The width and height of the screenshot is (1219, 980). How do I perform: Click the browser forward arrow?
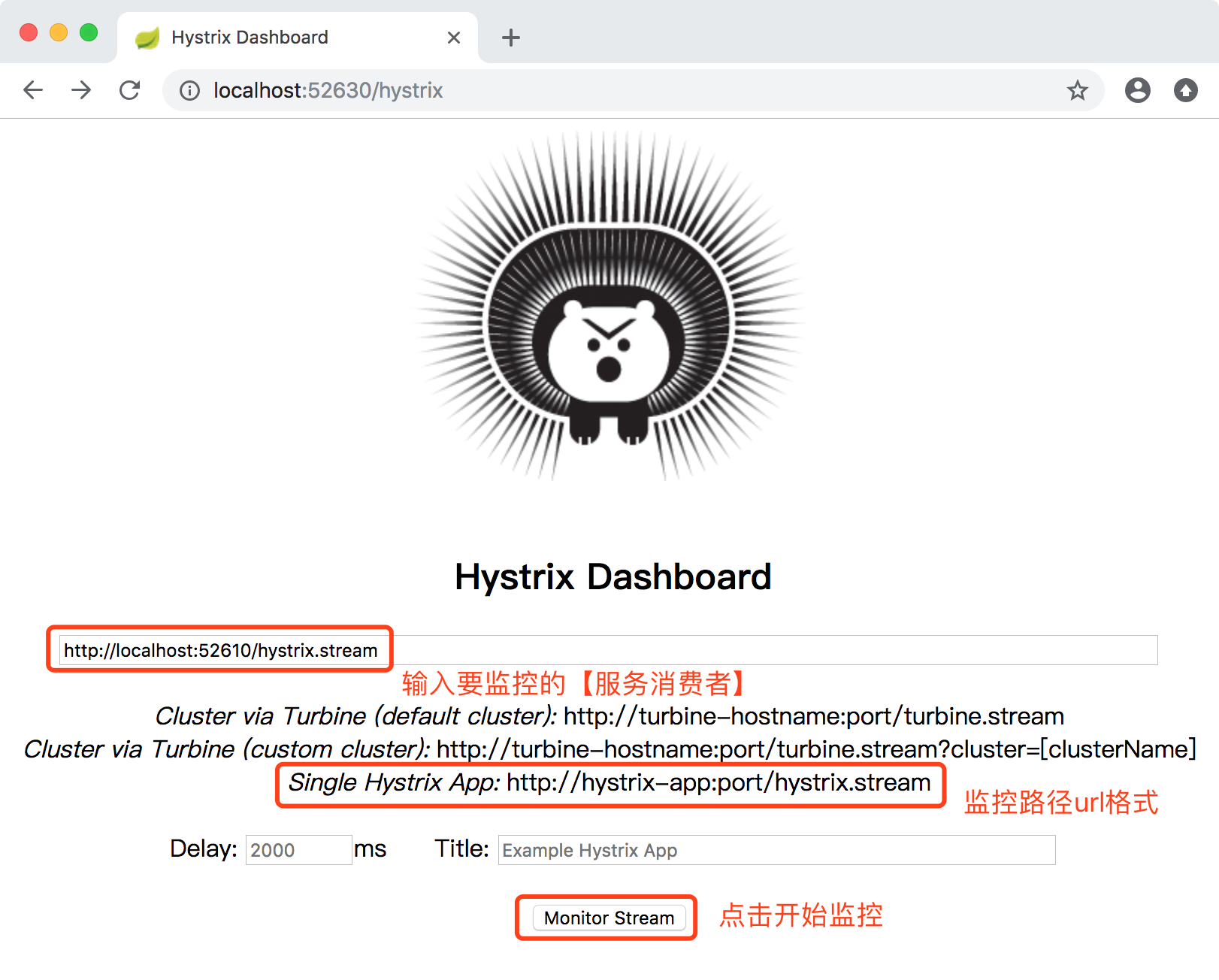pyautogui.click(x=81, y=90)
